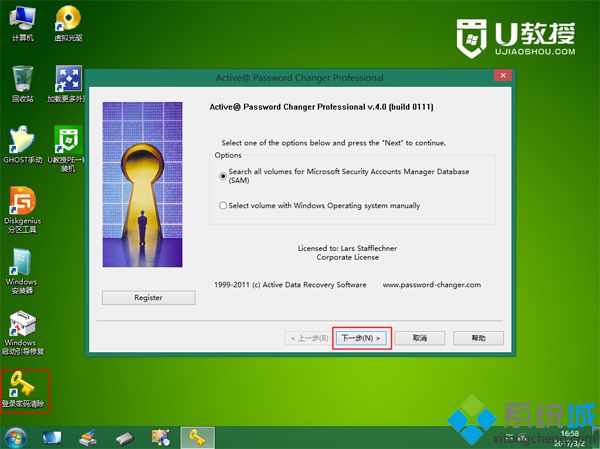This screenshot has height=449, width=600.
Task: Click 'Licensed to: Lars Stafflechner' text
Action: pos(347,248)
